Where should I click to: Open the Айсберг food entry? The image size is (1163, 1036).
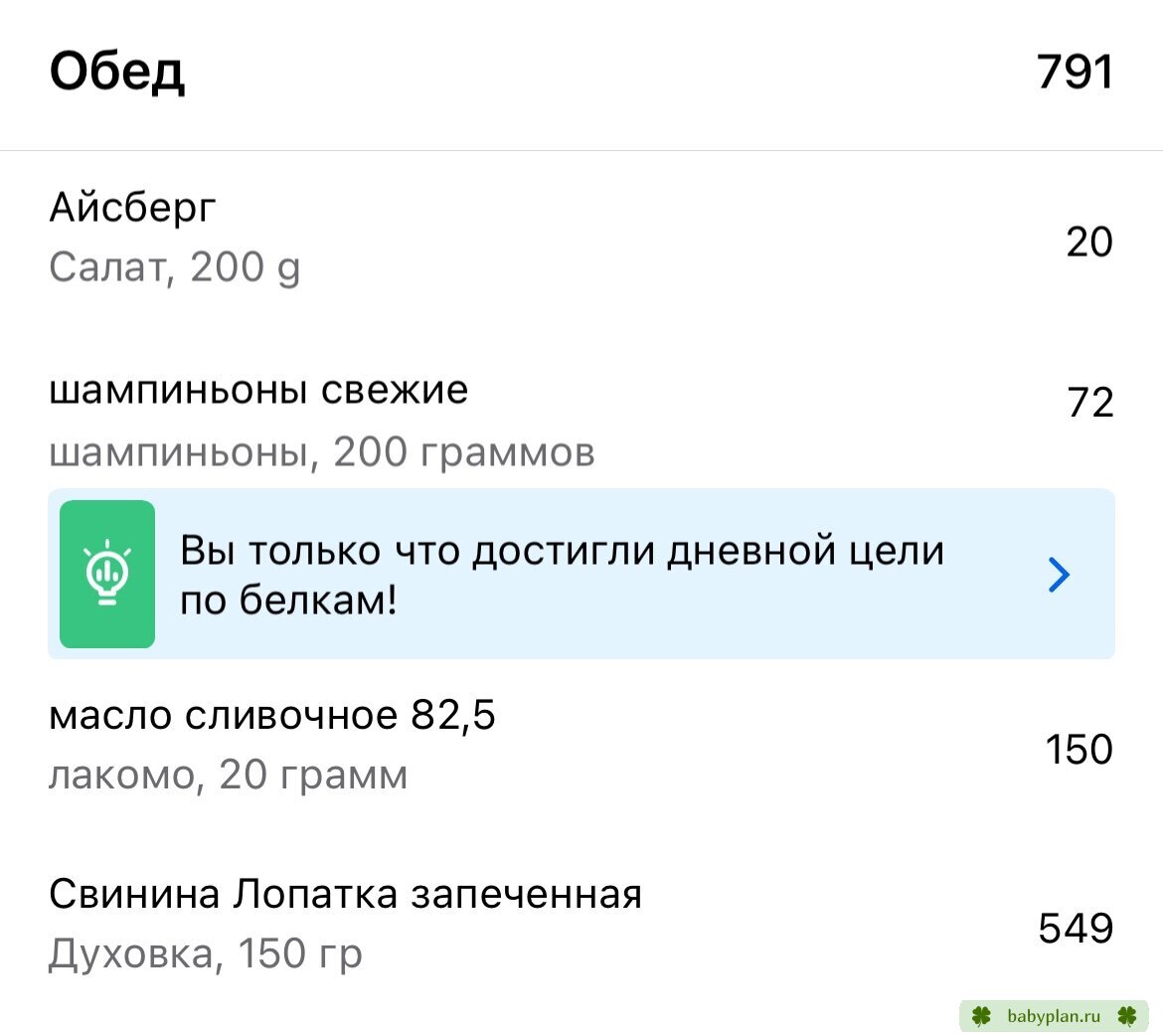tap(581, 238)
